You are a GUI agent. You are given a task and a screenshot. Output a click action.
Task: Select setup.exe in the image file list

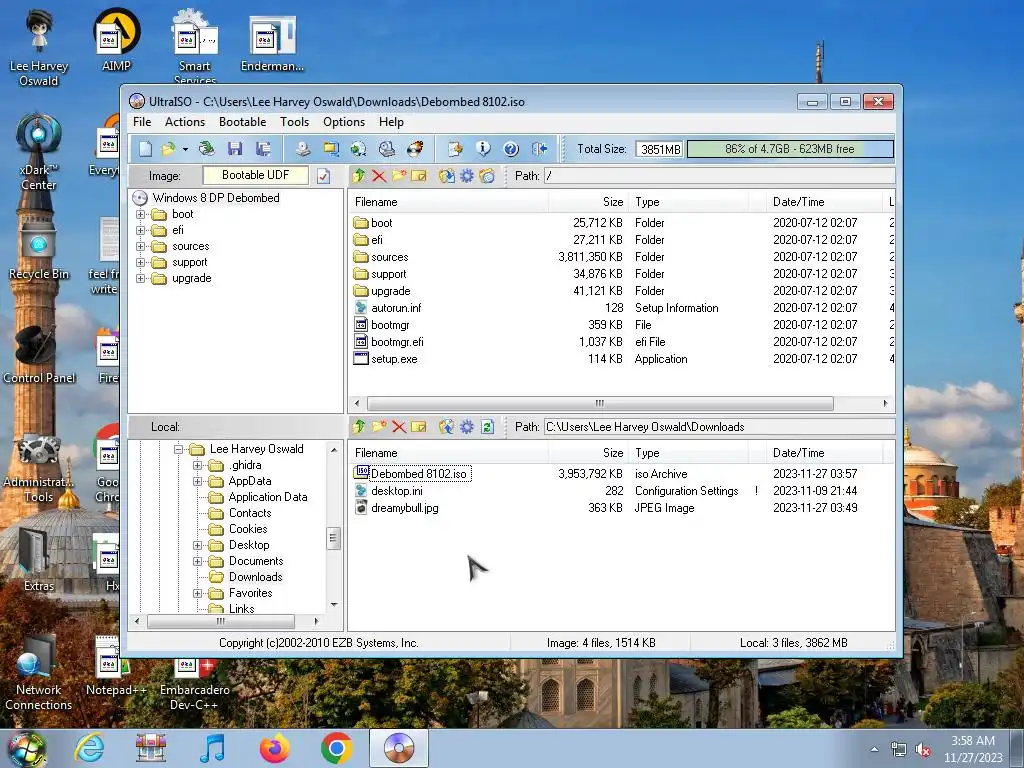click(x=394, y=359)
